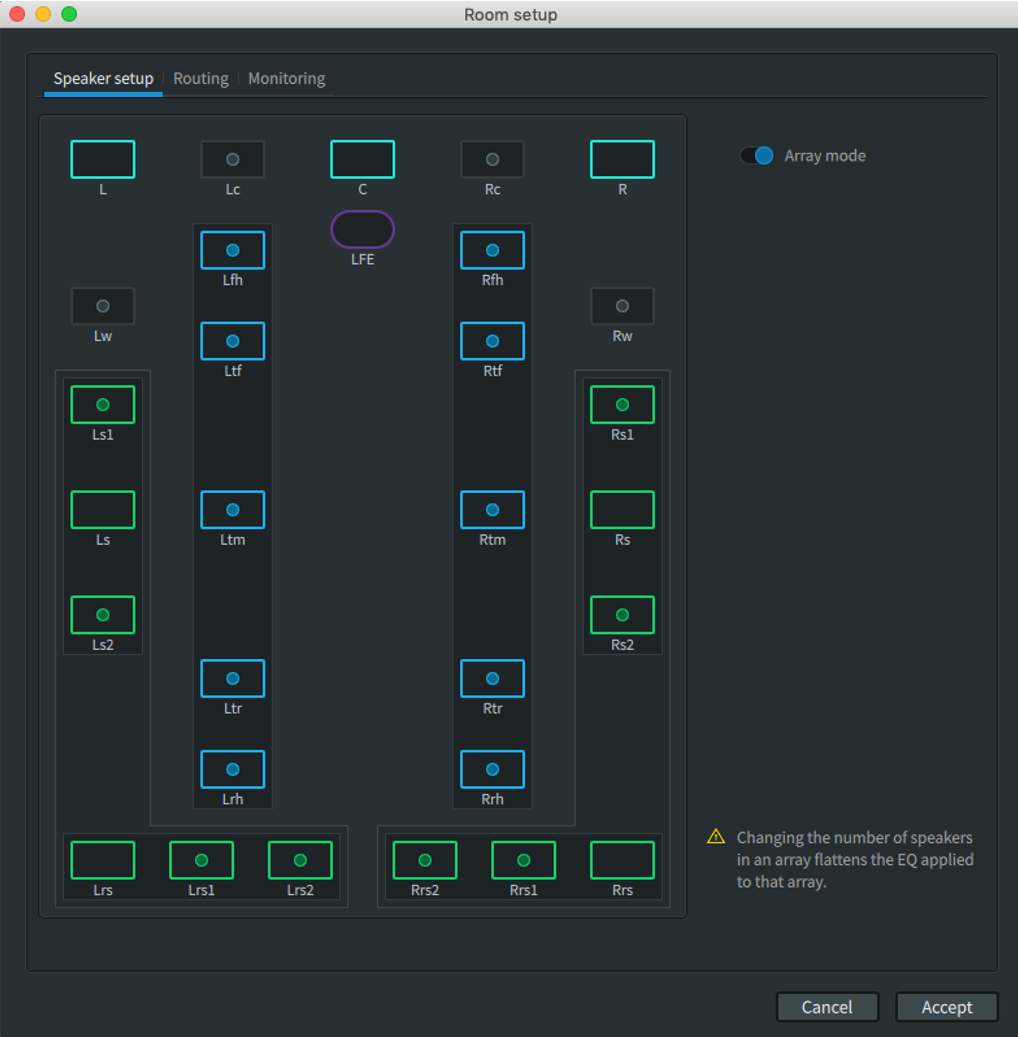Viewport: 1018px width, 1037px height.
Task: Select the Rrs rear surround speaker
Action: [622, 860]
